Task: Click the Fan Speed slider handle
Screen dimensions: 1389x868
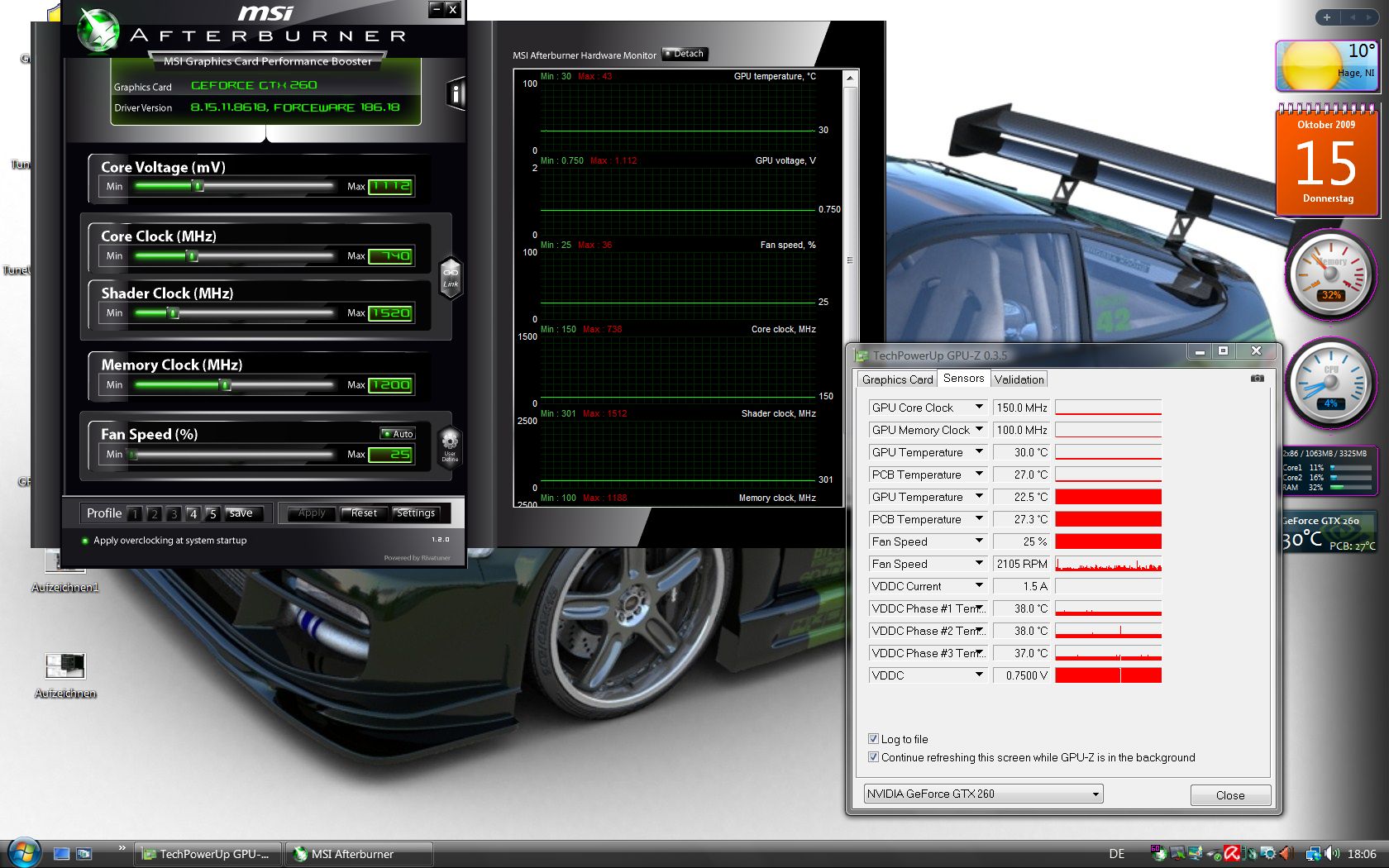Action: 132,454
